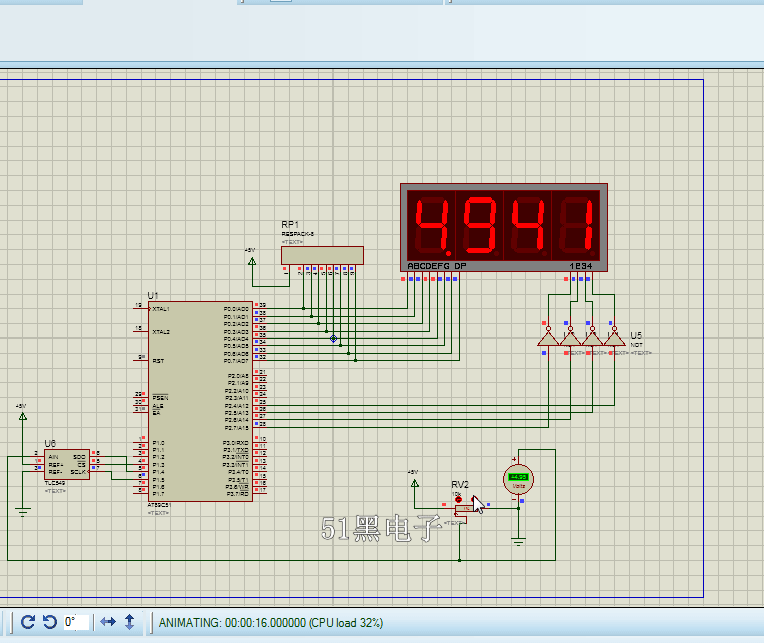Click the P0.7/AD7 pin label on U1

(x=236, y=361)
